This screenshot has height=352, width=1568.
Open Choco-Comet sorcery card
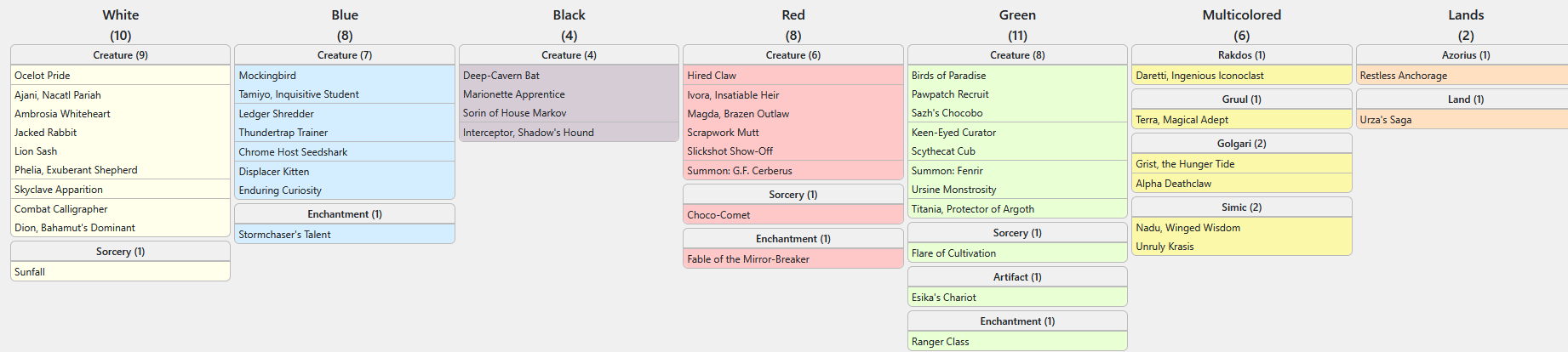718,215
